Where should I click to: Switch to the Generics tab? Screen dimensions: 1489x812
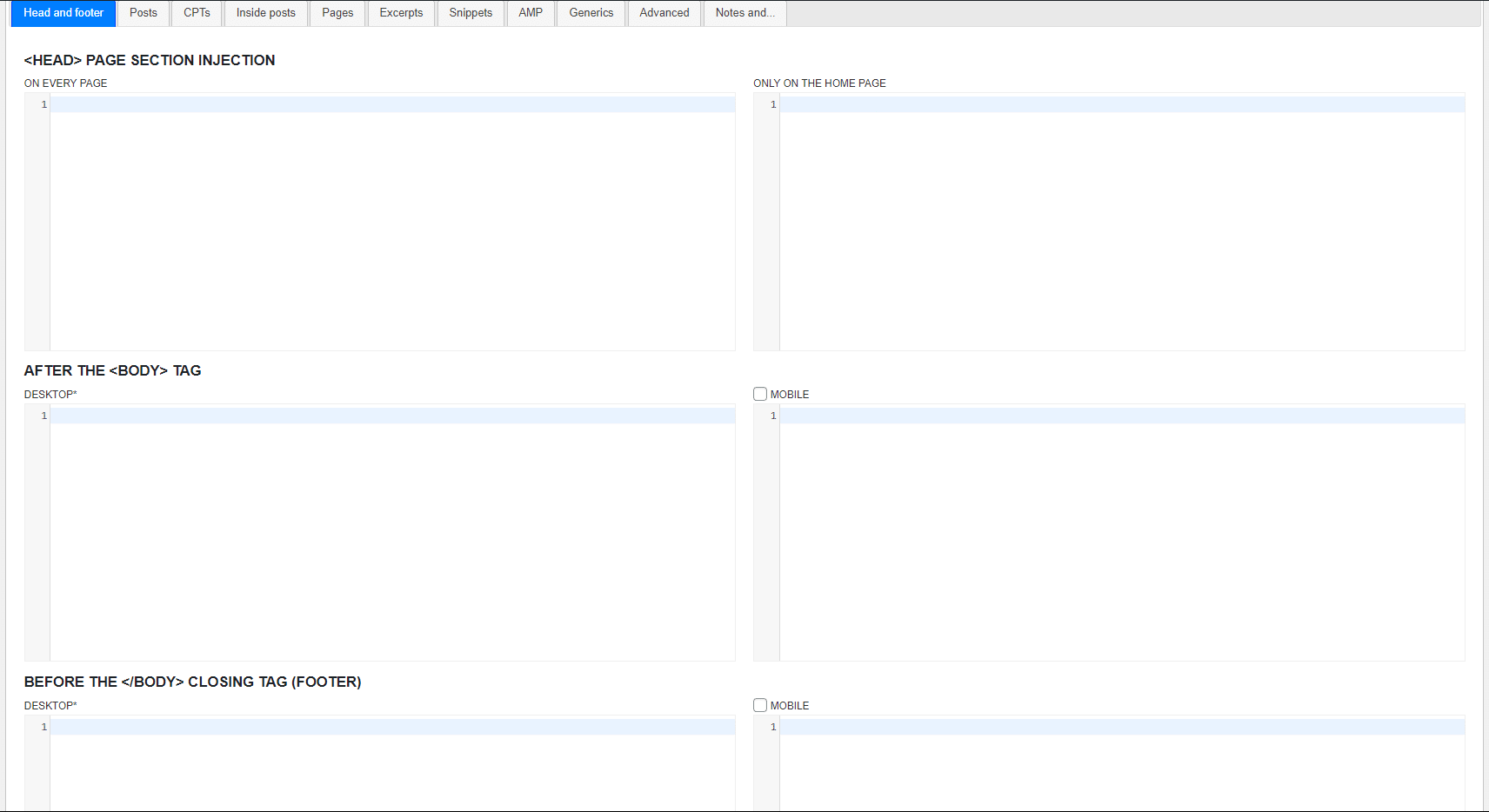coord(591,13)
